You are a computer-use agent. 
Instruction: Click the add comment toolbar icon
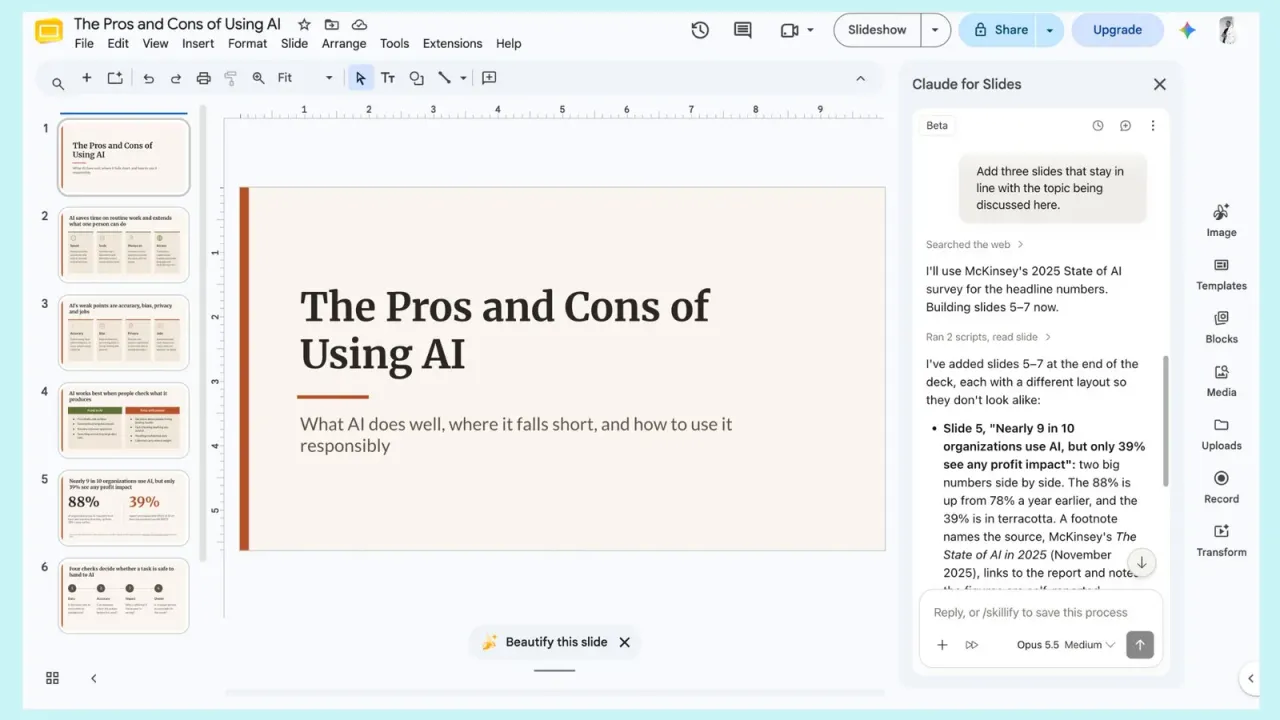(489, 78)
